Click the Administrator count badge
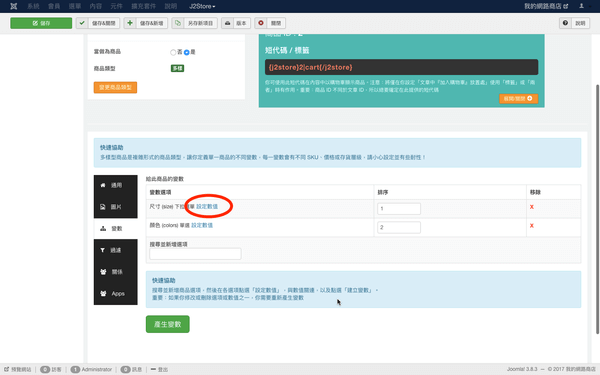 (75, 369)
